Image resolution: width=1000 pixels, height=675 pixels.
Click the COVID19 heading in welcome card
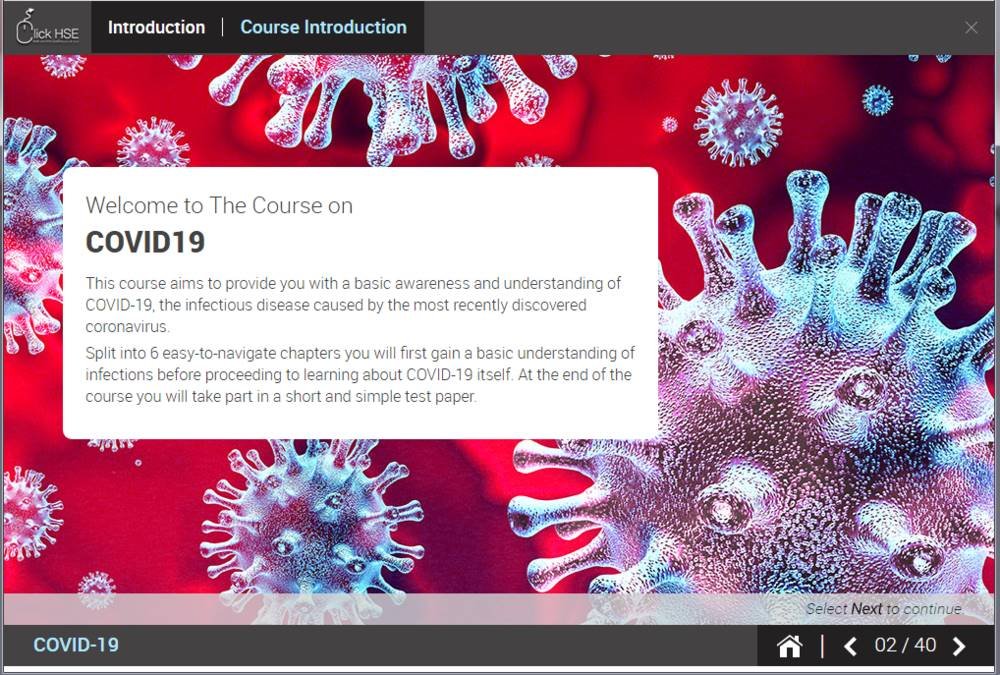point(145,242)
